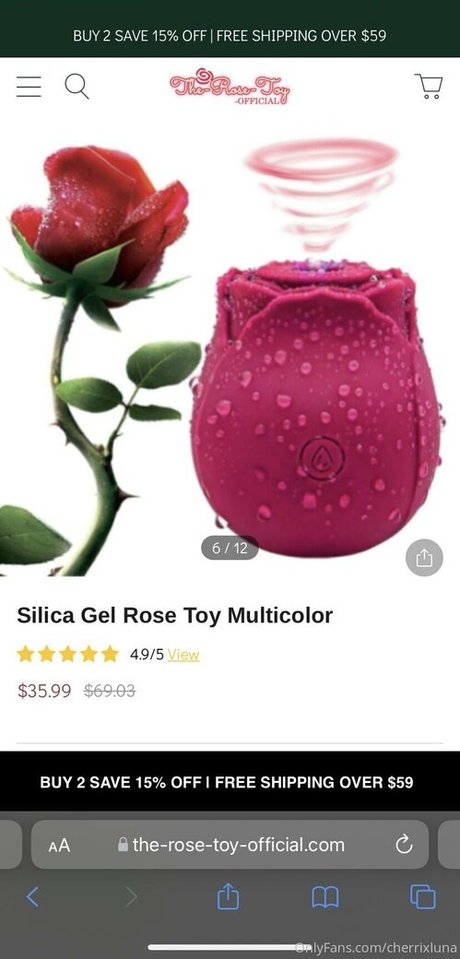Go back to previous page
Screen dimensions: 460x959
(x=32, y=897)
